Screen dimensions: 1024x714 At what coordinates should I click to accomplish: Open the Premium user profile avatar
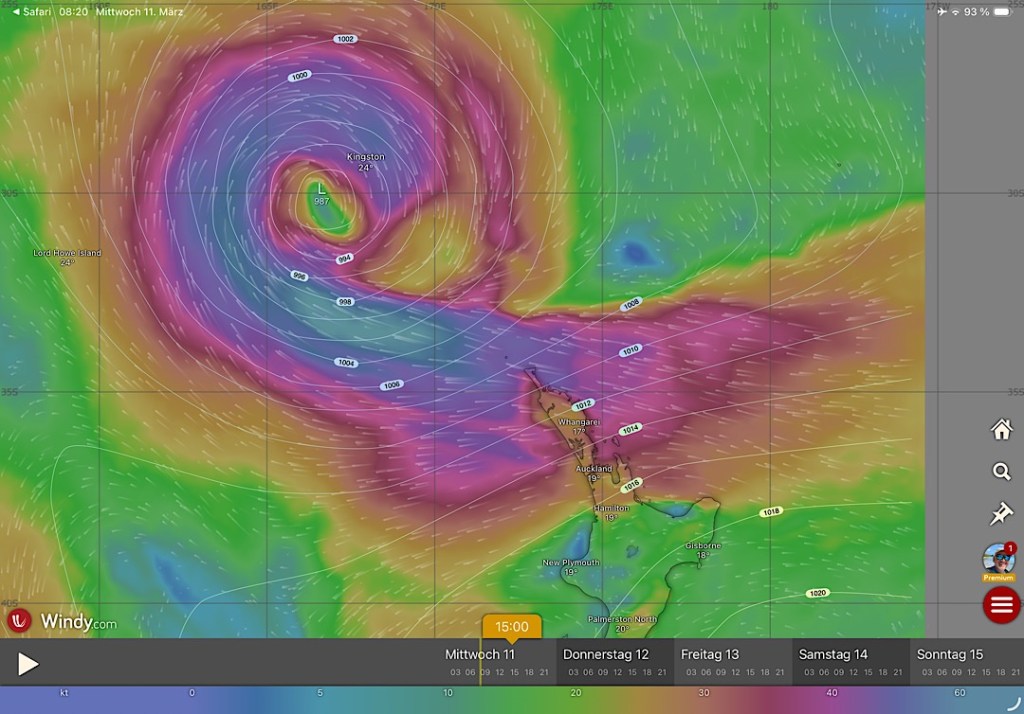(x=999, y=560)
